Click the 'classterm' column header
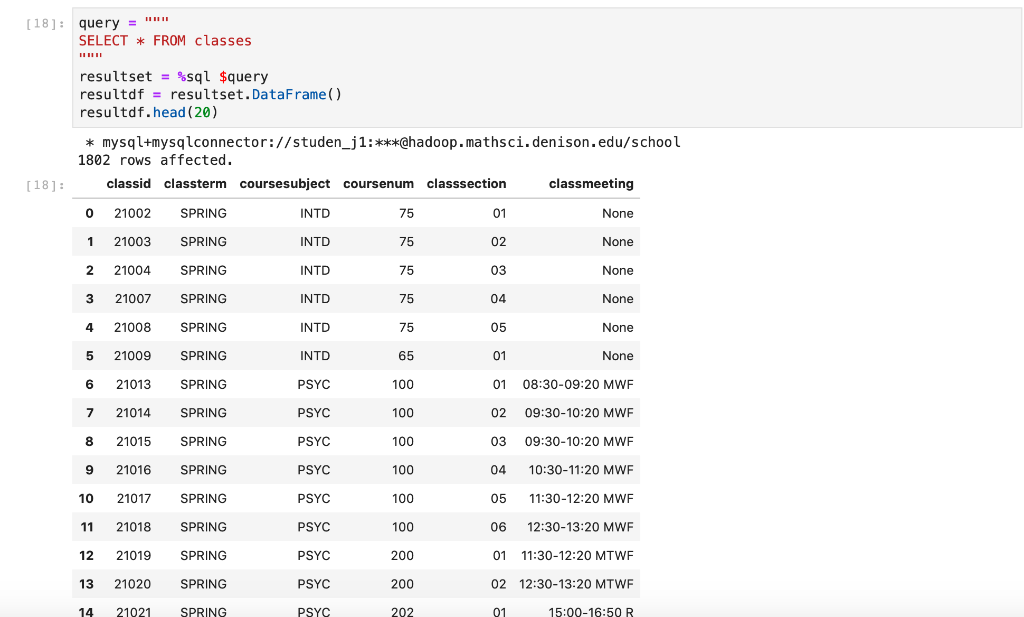 tap(195, 183)
